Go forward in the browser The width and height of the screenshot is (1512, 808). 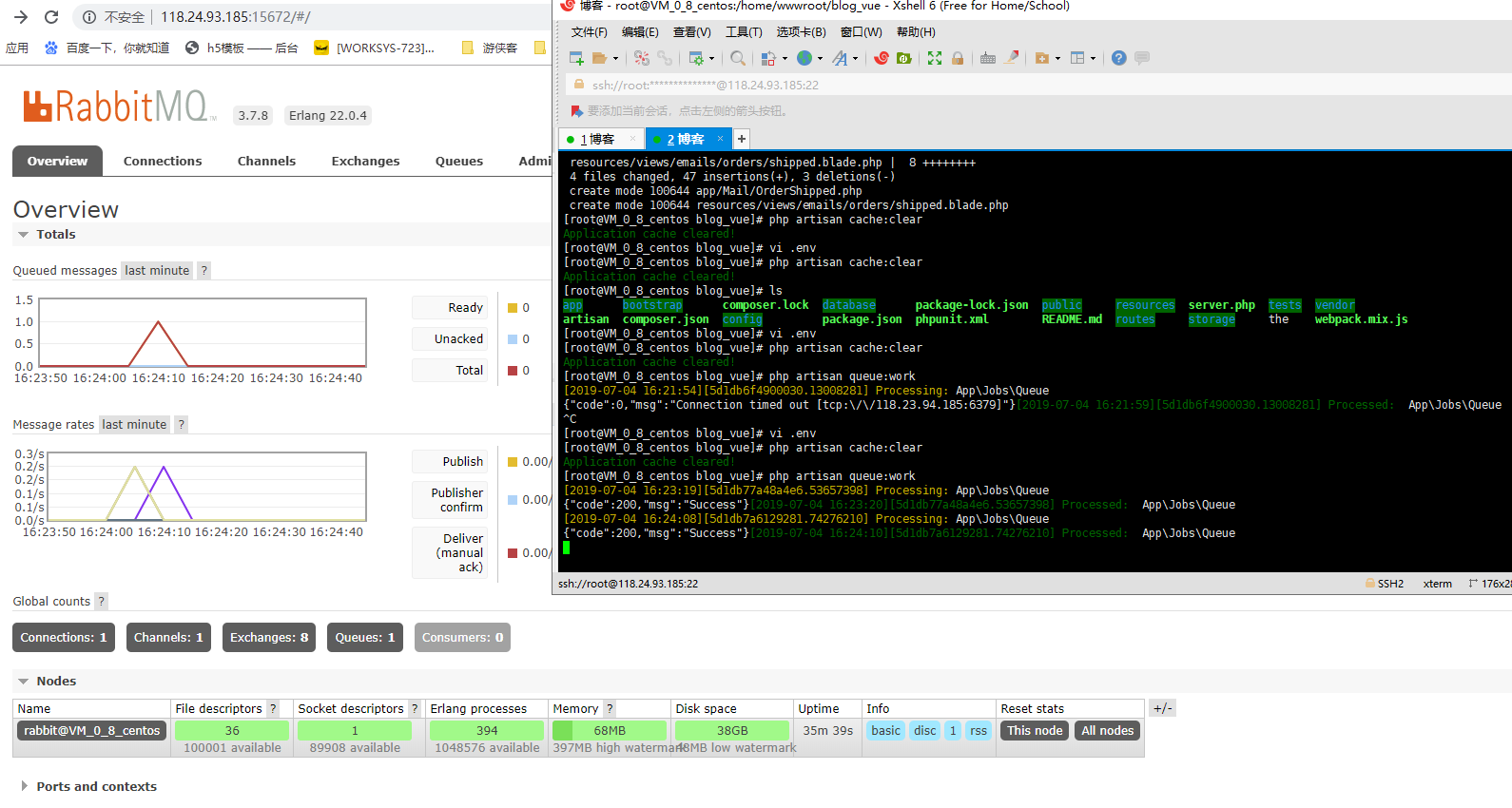(21, 17)
